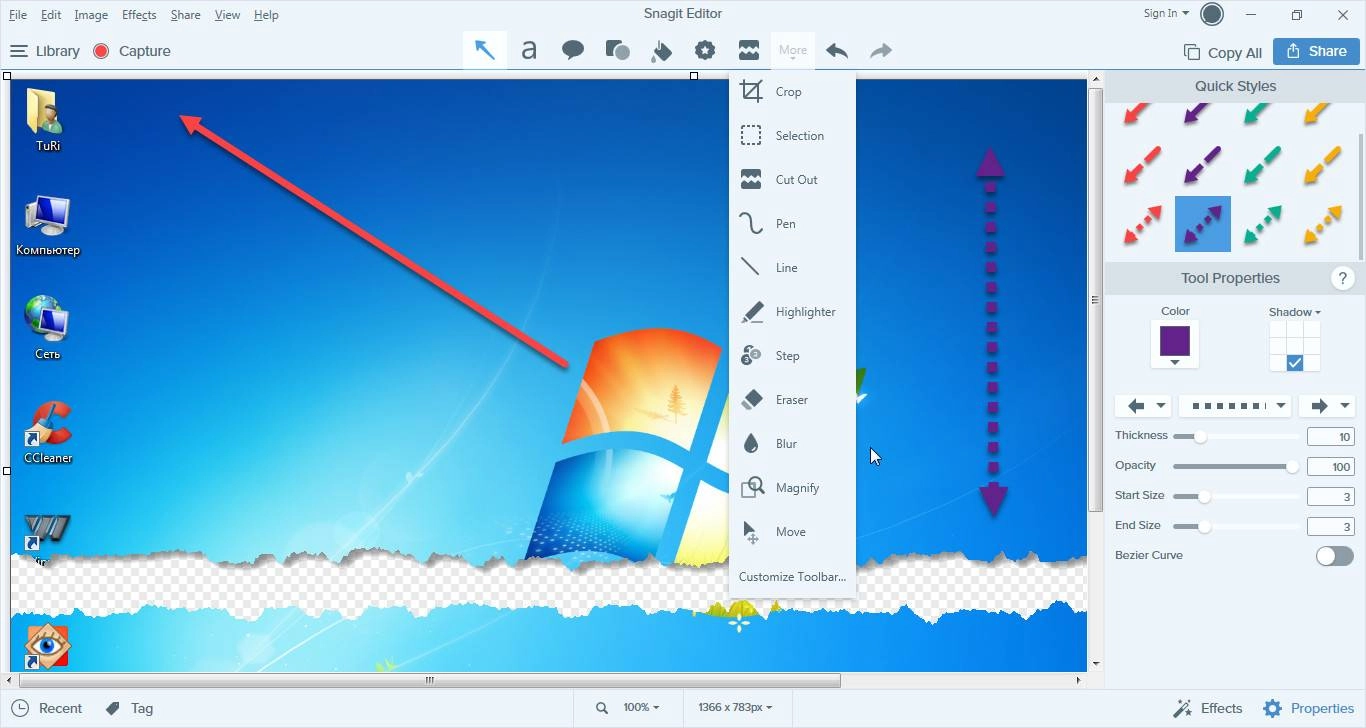
Task: Open the Library hamburger menu
Action: [x=18, y=51]
